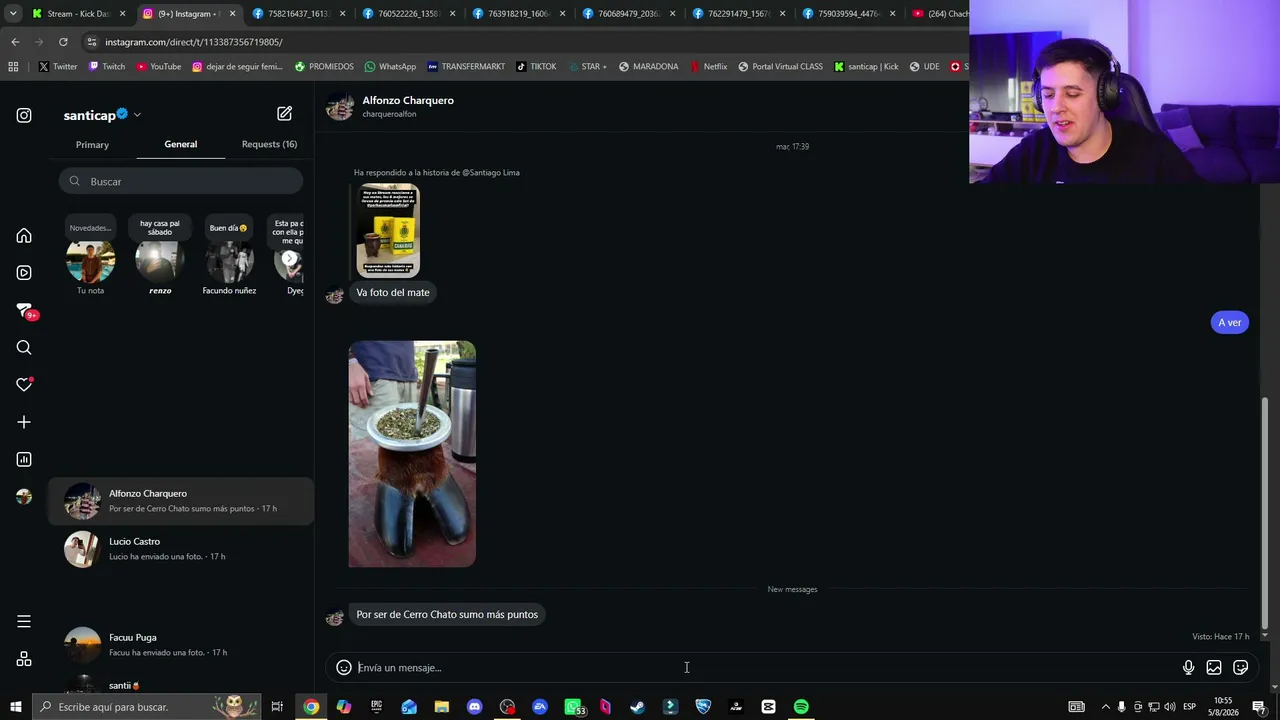Image resolution: width=1280 pixels, height=720 pixels.
Task: Click the add photo icon in composer
Action: tap(1214, 668)
